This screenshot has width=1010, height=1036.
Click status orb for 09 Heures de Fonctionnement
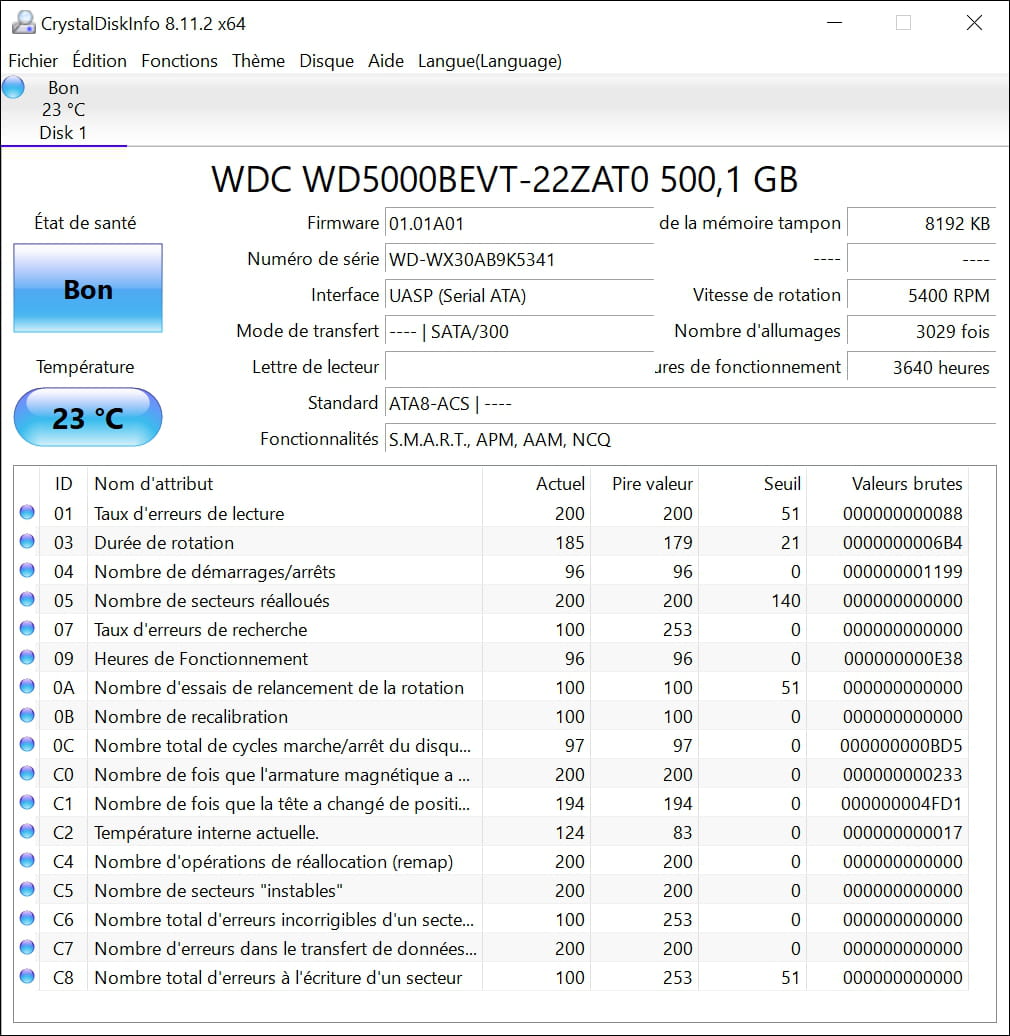pyautogui.click(x=27, y=657)
